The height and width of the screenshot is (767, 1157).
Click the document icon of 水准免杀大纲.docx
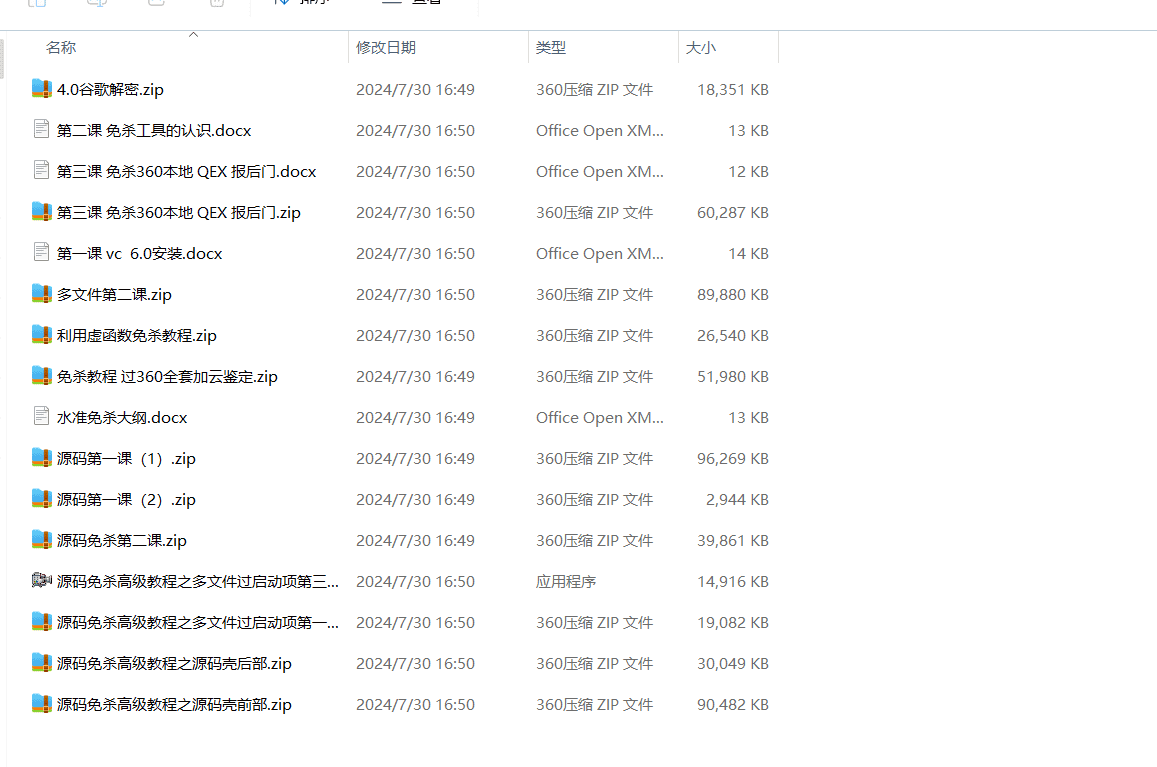pyautogui.click(x=41, y=417)
